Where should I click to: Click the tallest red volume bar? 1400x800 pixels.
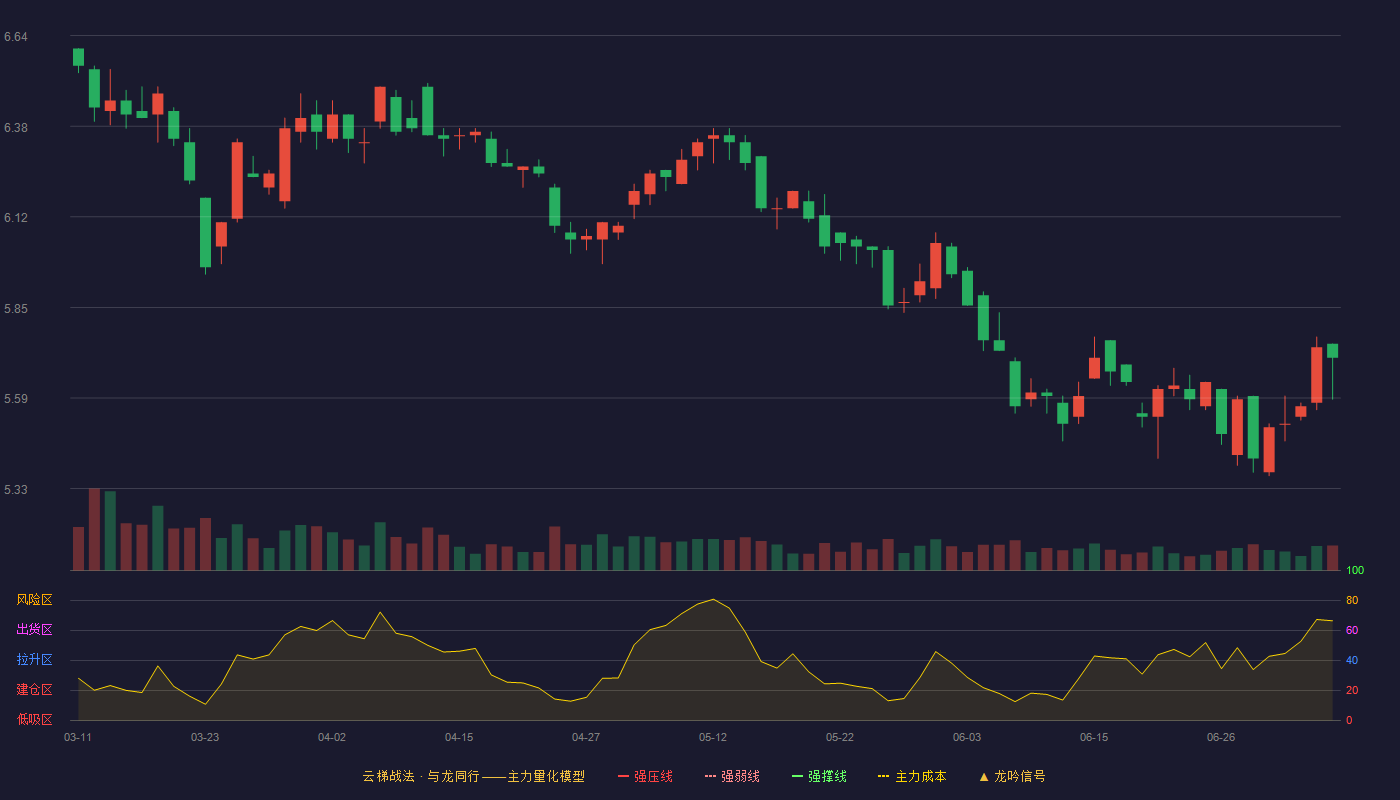click(x=94, y=529)
